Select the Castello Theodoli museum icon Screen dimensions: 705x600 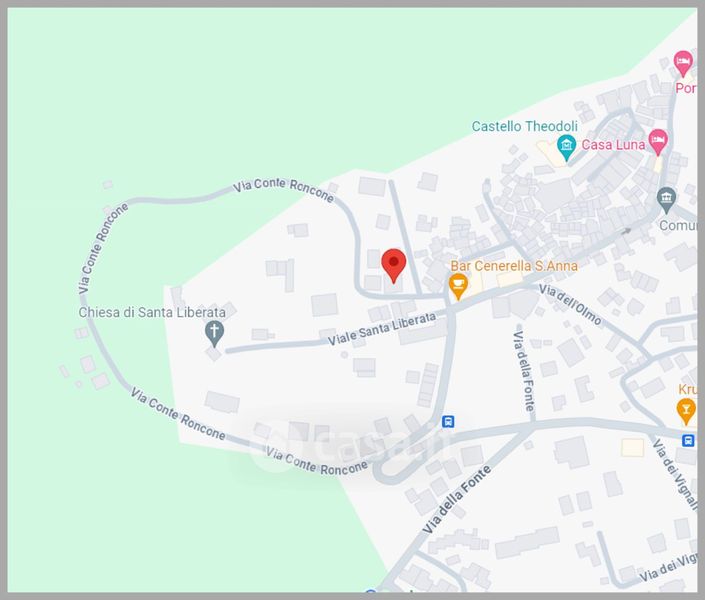point(567,147)
